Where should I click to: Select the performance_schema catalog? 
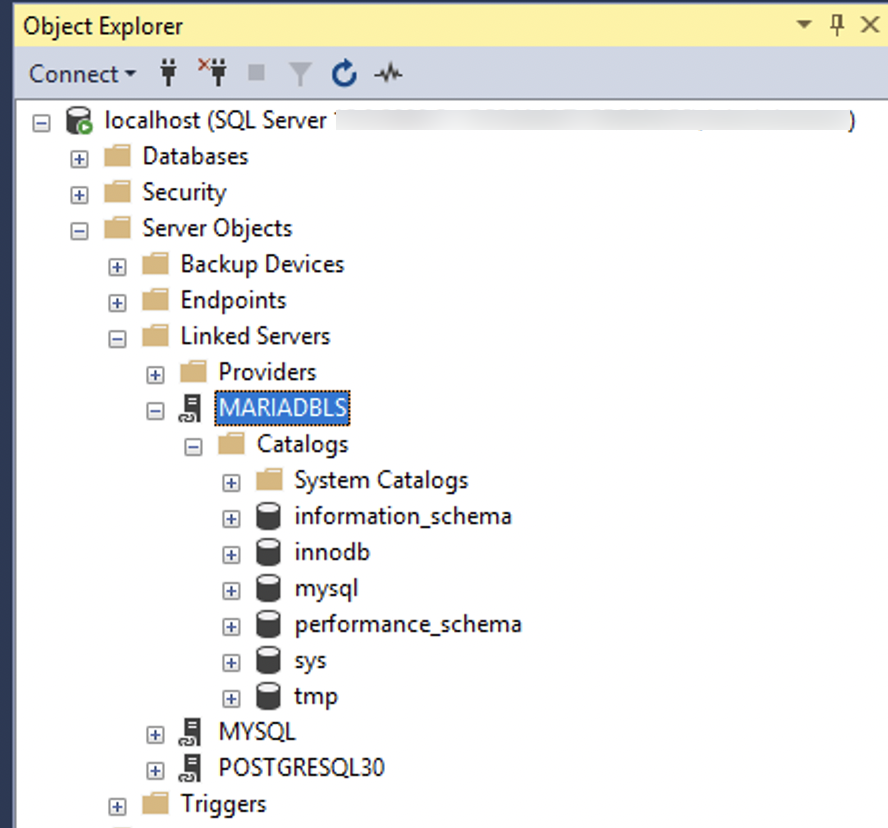click(407, 625)
